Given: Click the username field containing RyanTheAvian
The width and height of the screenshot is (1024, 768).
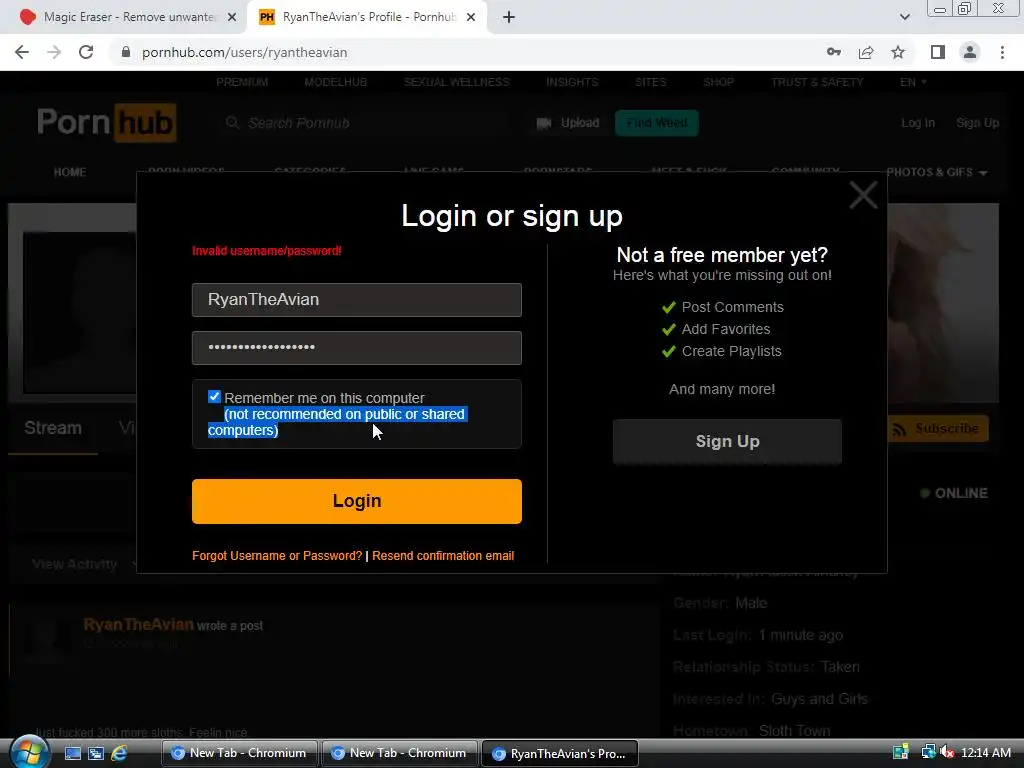Looking at the screenshot, I should click(x=357, y=300).
